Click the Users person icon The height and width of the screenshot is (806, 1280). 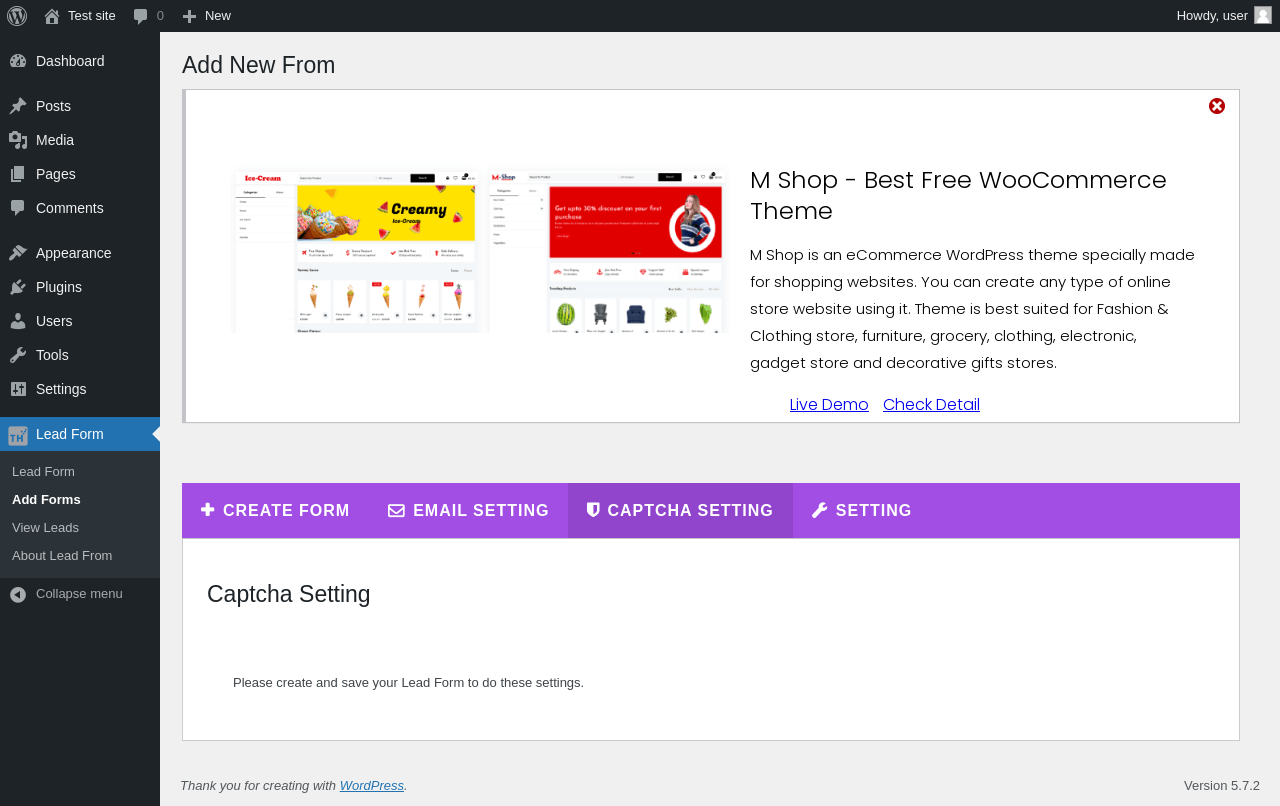click(18, 321)
